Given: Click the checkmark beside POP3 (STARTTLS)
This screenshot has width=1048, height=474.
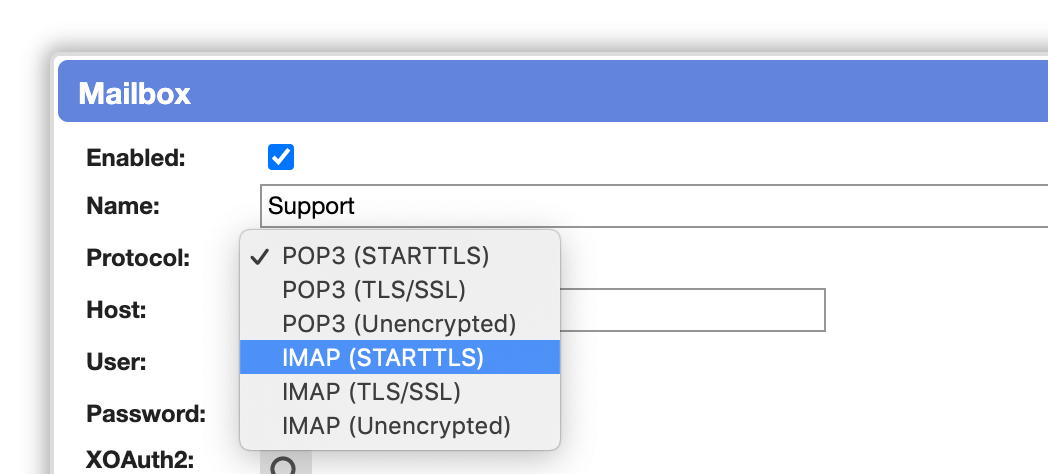Looking at the screenshot, I should click(x=260, y=257).
